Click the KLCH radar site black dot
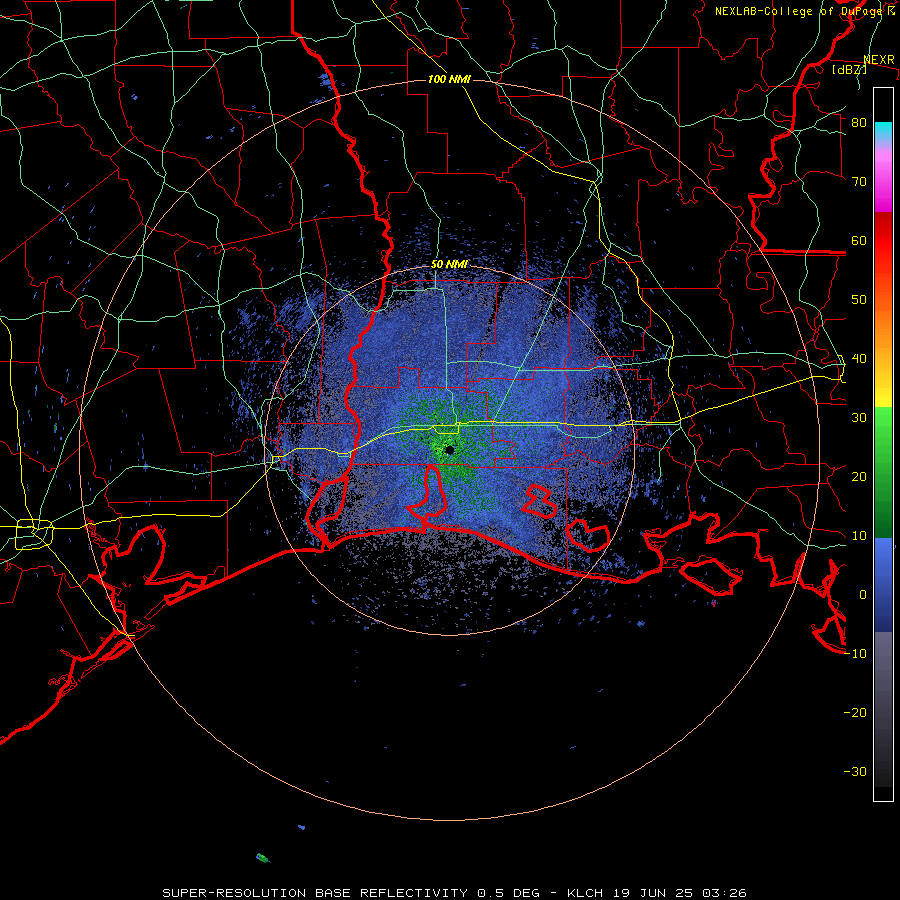900x900 pixels. point(450,450)
